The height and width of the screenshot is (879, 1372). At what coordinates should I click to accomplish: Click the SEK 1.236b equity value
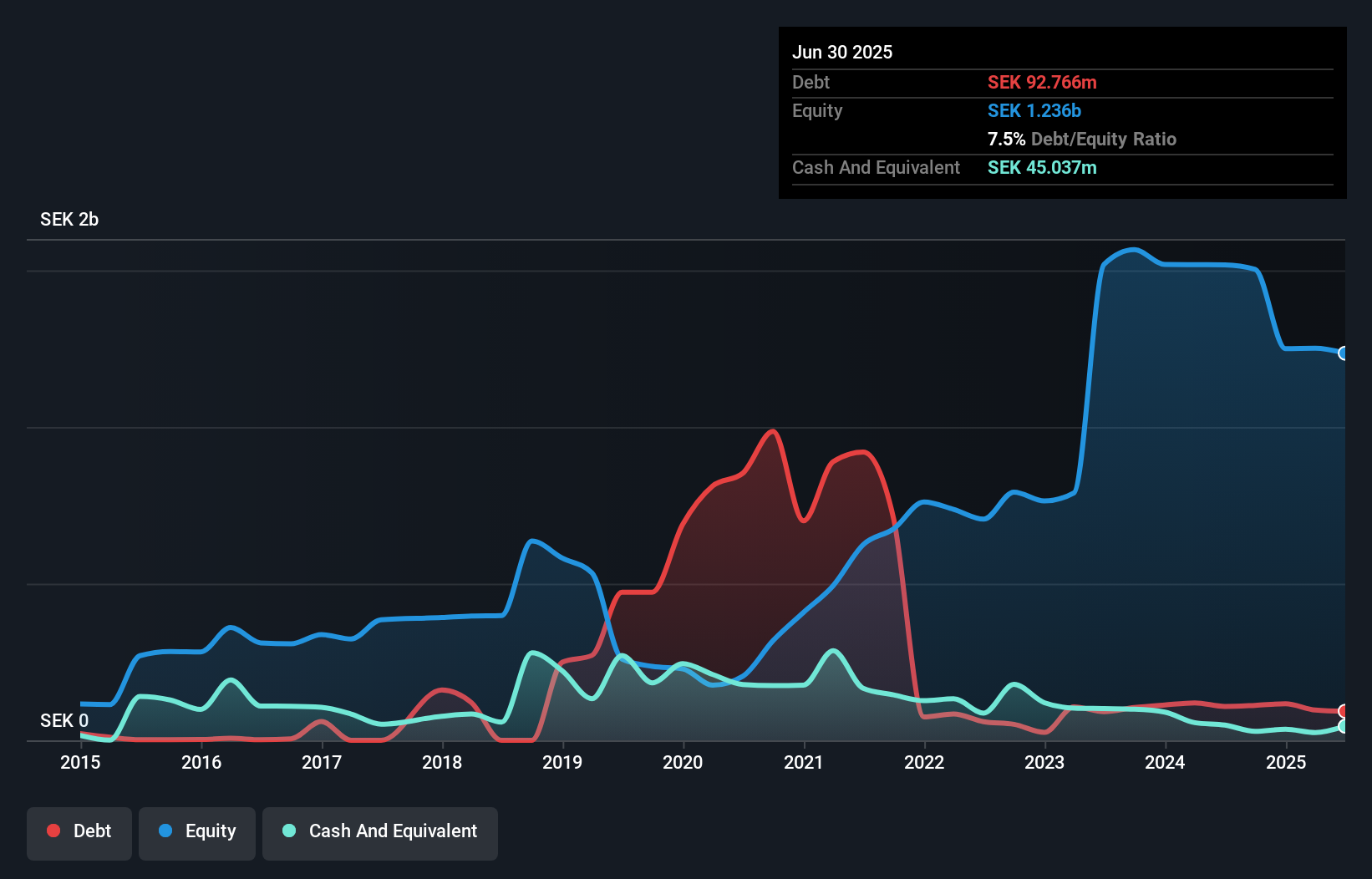(1034, 110)
